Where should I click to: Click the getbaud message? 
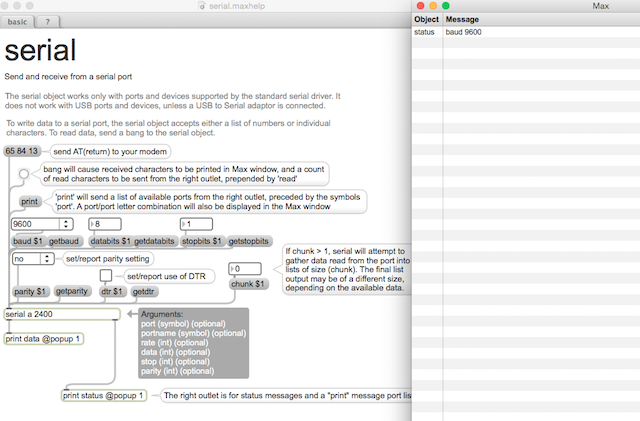[x=64, y=241]
